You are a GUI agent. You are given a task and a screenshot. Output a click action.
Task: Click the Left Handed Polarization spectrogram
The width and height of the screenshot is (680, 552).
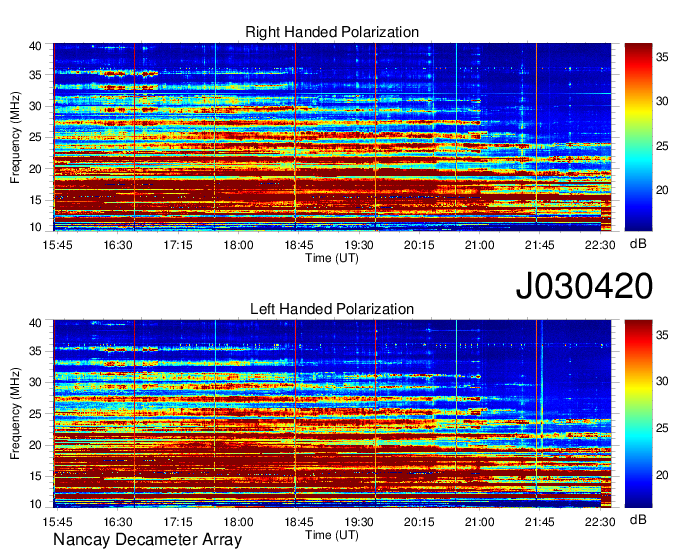(x=332, y=414)
